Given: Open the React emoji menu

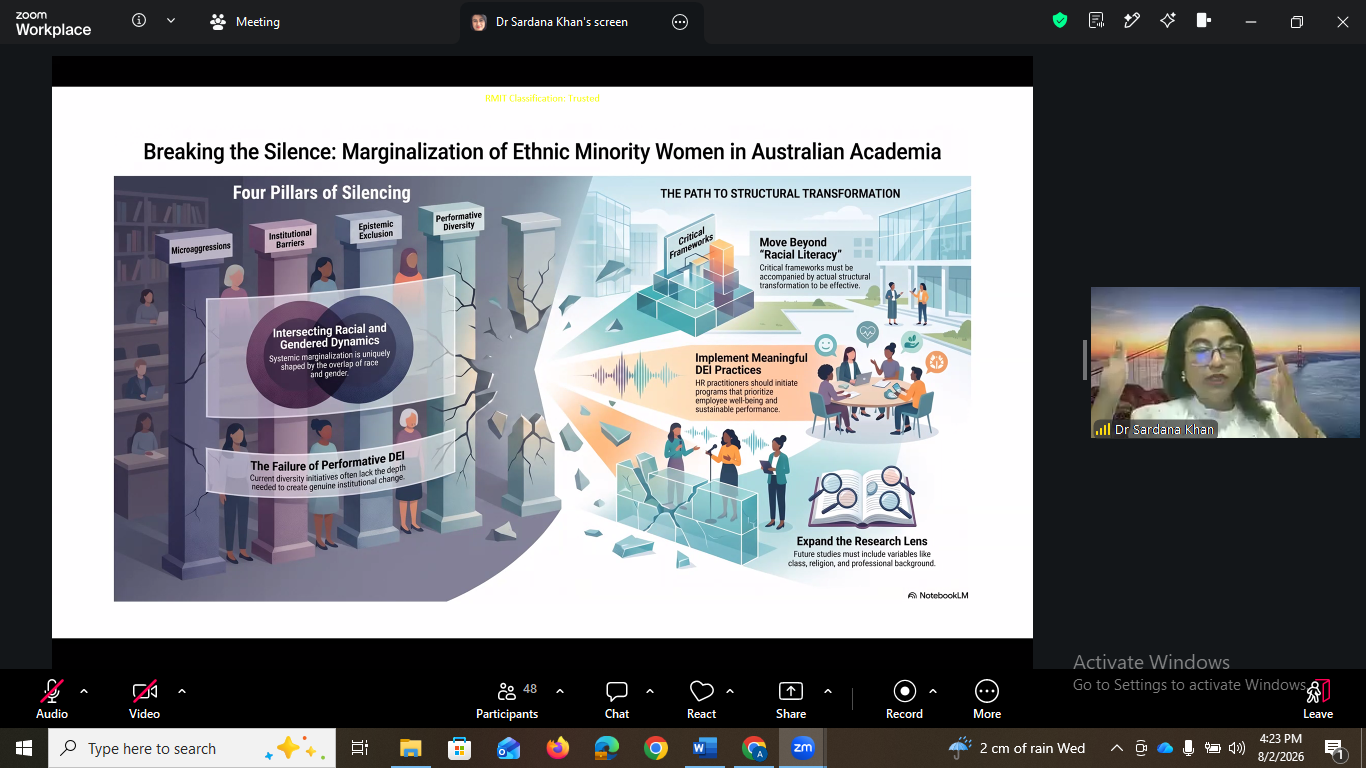Looking at the screenshot, I should pyautogui.click(x=702, y=699).
